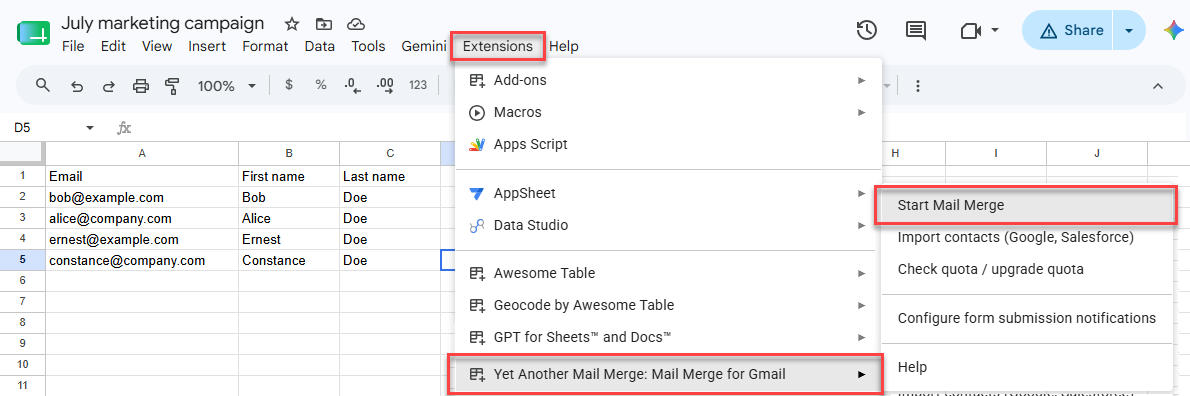Expand the Awesome Table submenu
Screen dimensions: 1190x396
[x=668, y=273]
